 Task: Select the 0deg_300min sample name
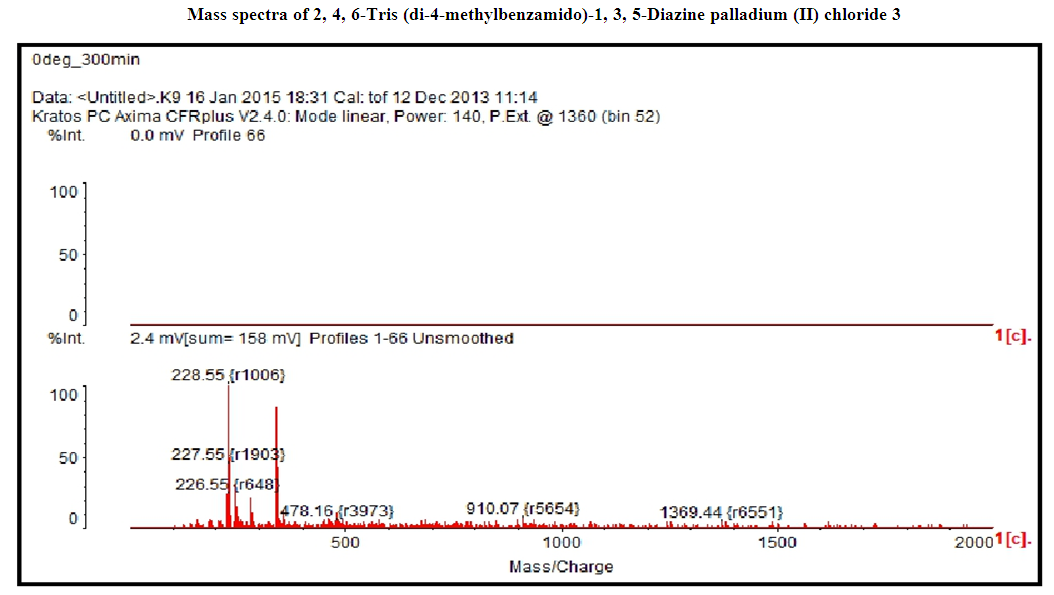(x=86, y=60)
